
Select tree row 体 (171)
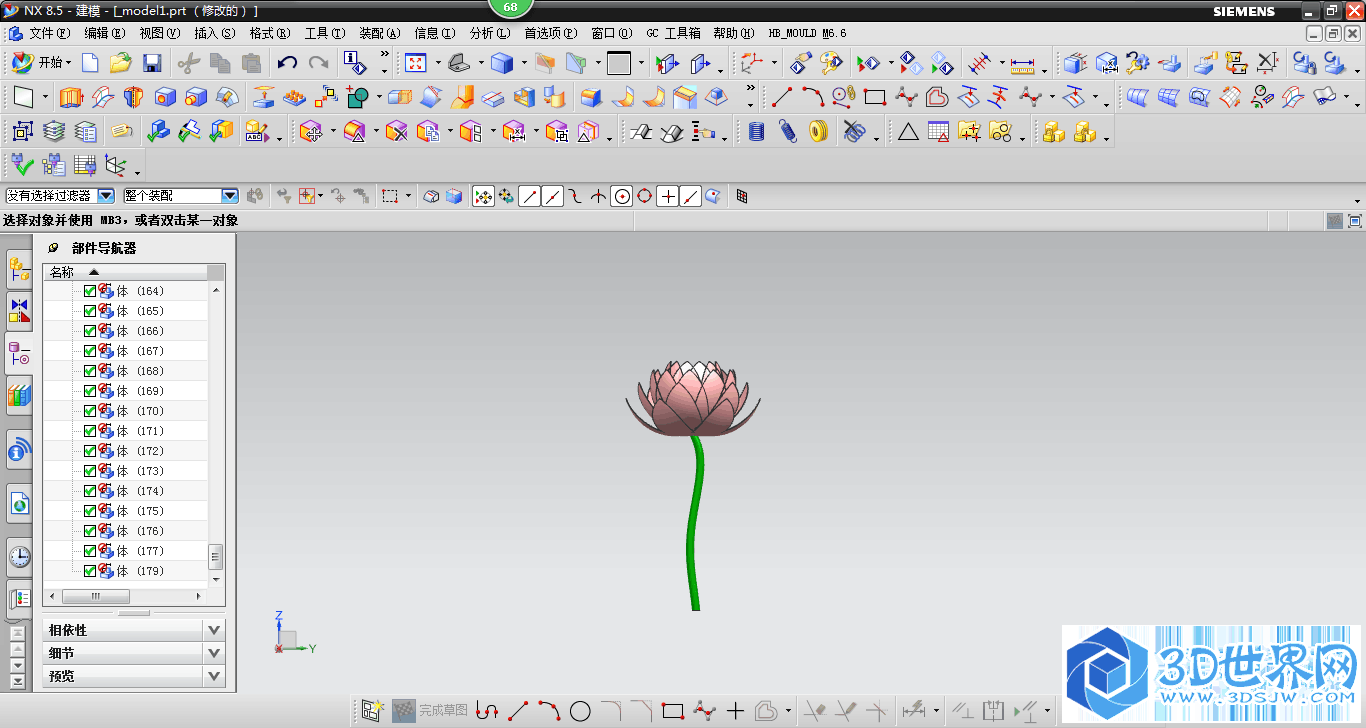tap(126, 431)
